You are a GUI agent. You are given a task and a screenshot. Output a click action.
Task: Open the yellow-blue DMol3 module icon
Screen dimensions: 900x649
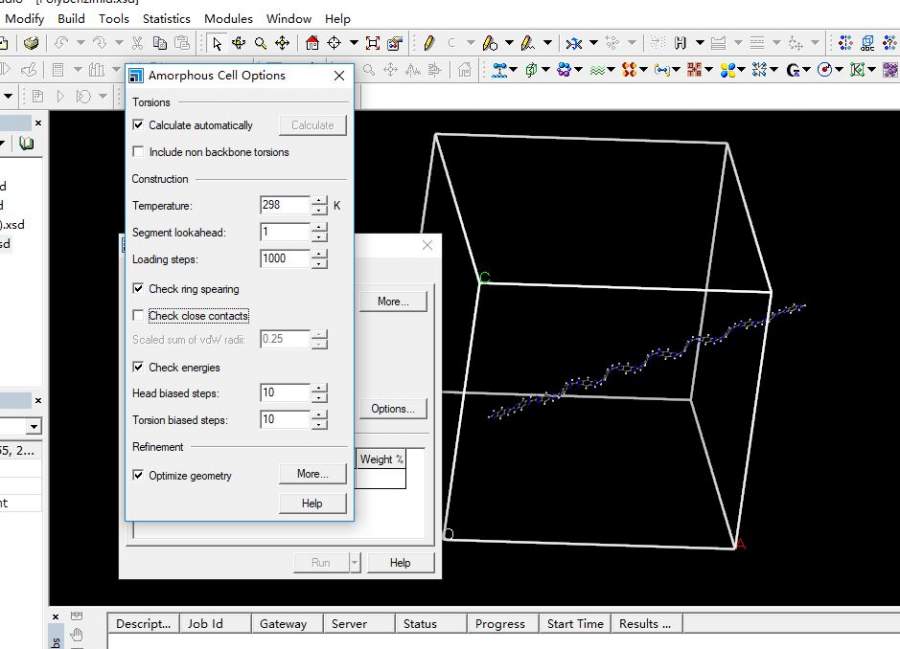coord(728,70)
